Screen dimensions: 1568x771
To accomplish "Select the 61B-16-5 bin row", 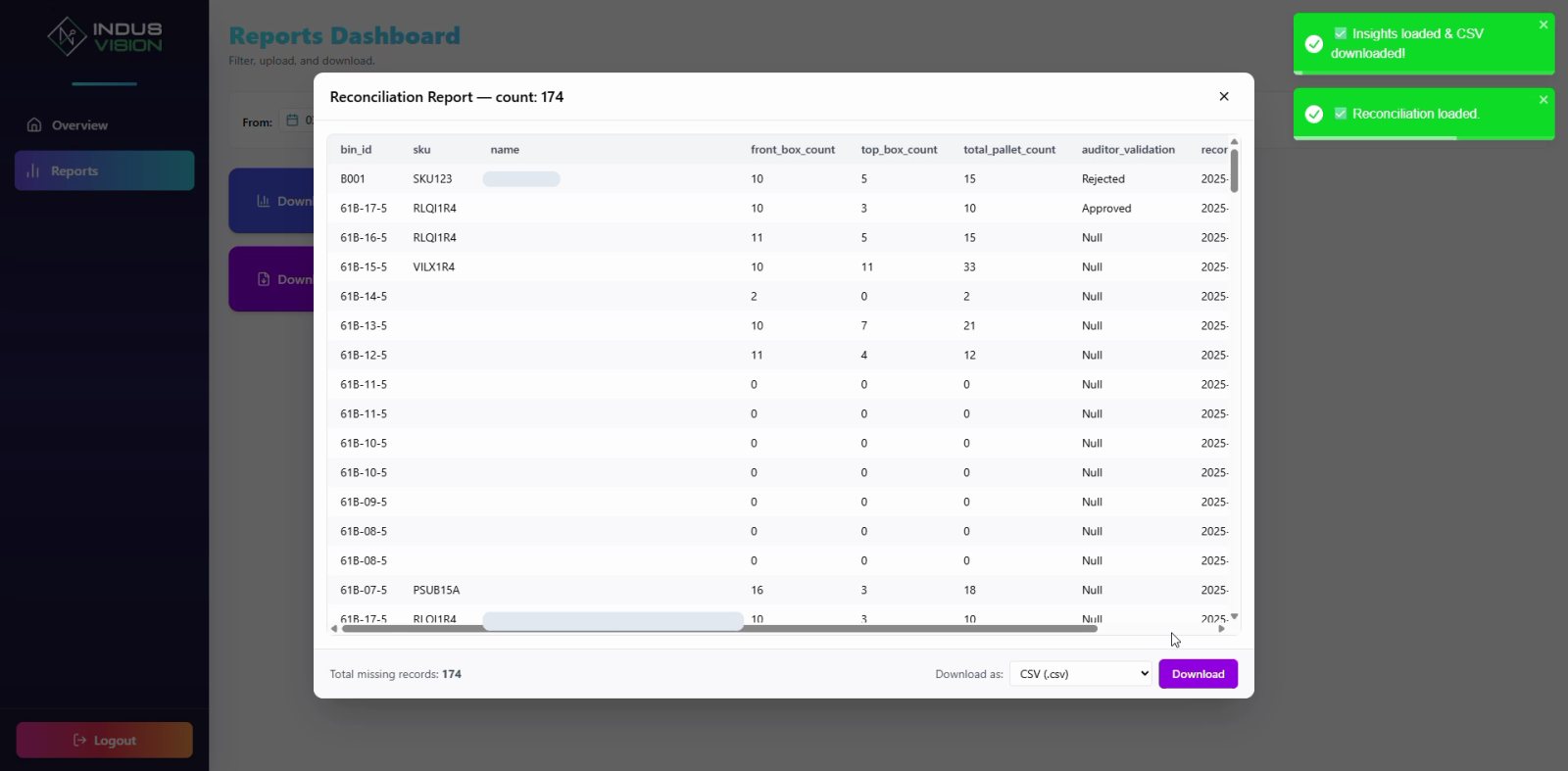I will point(778,237).
